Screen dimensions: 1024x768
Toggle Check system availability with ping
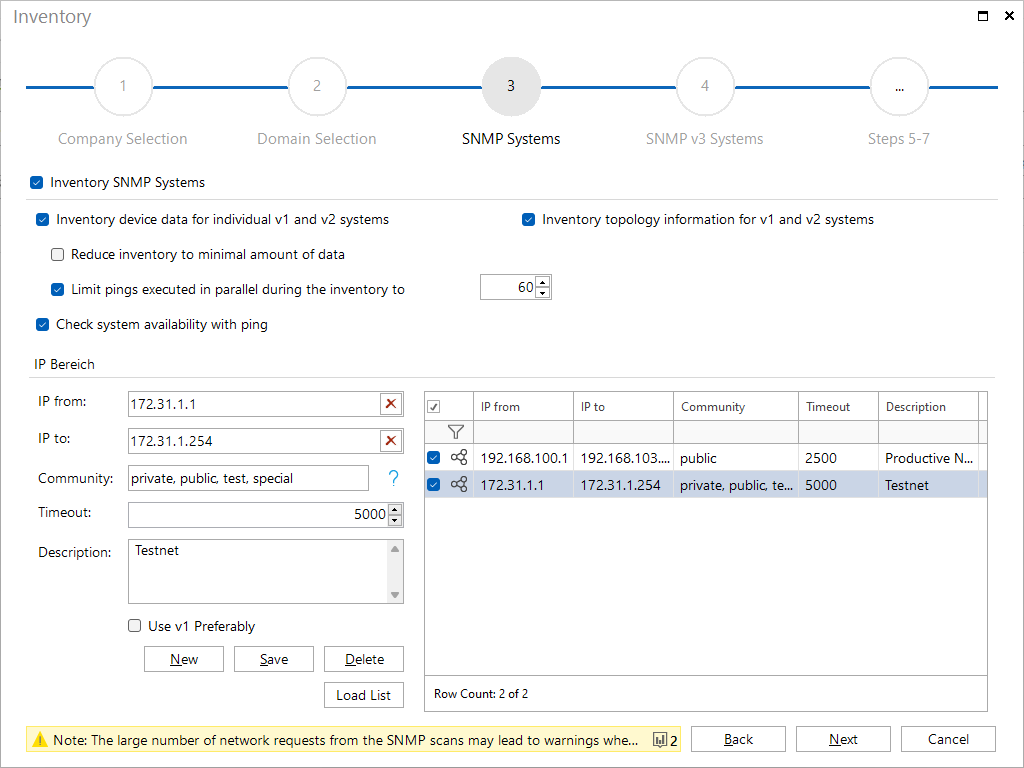(x=42, y=325)
